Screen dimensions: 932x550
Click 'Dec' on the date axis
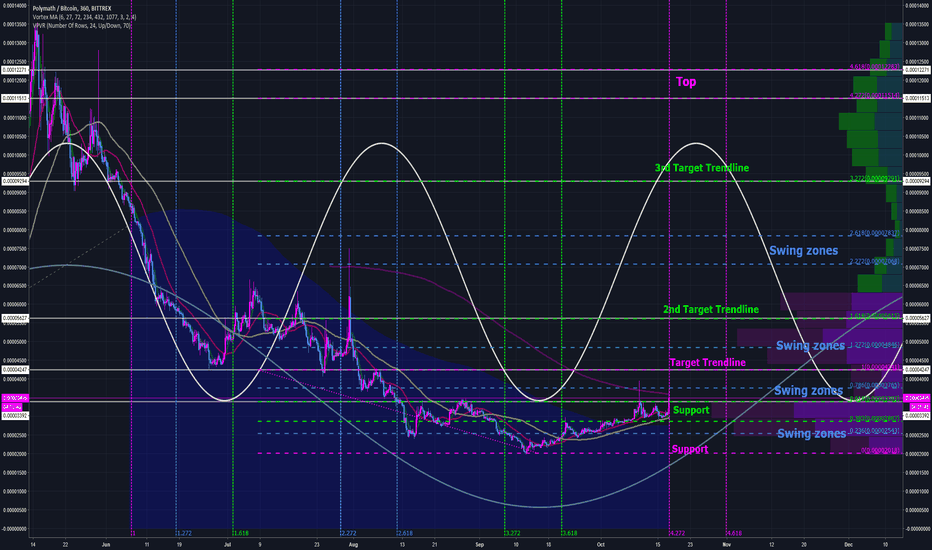(x=848, y=544)
